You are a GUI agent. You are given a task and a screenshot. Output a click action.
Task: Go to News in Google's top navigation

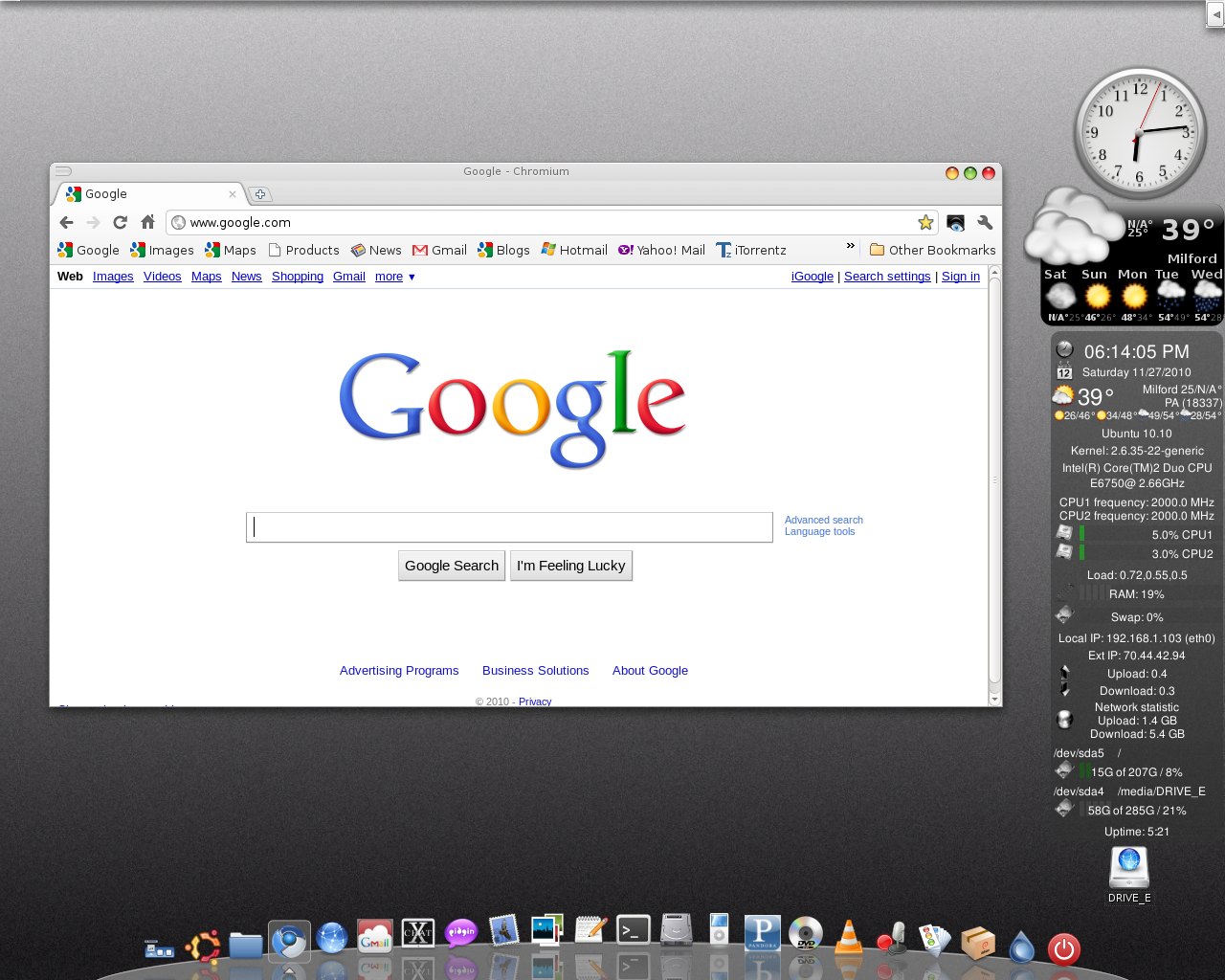(247, 277)
